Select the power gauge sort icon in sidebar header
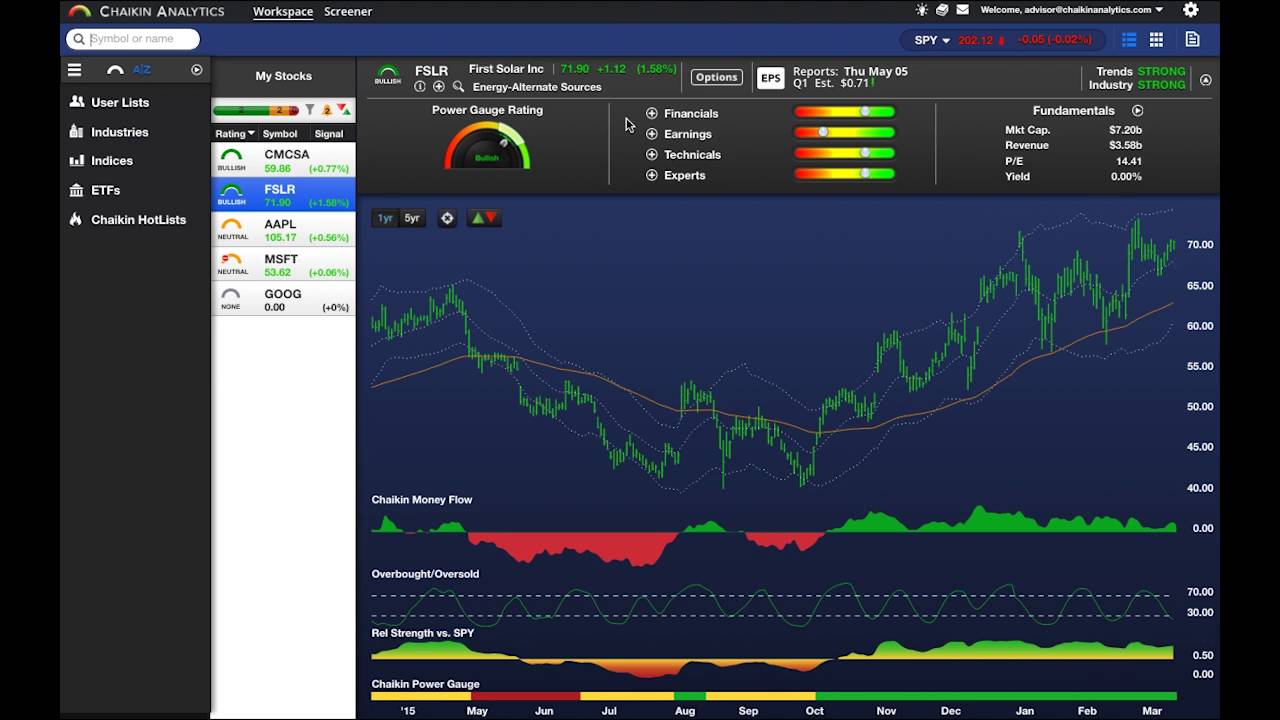The height and width of the screenshot is (720, 1280). pos(115,70)
